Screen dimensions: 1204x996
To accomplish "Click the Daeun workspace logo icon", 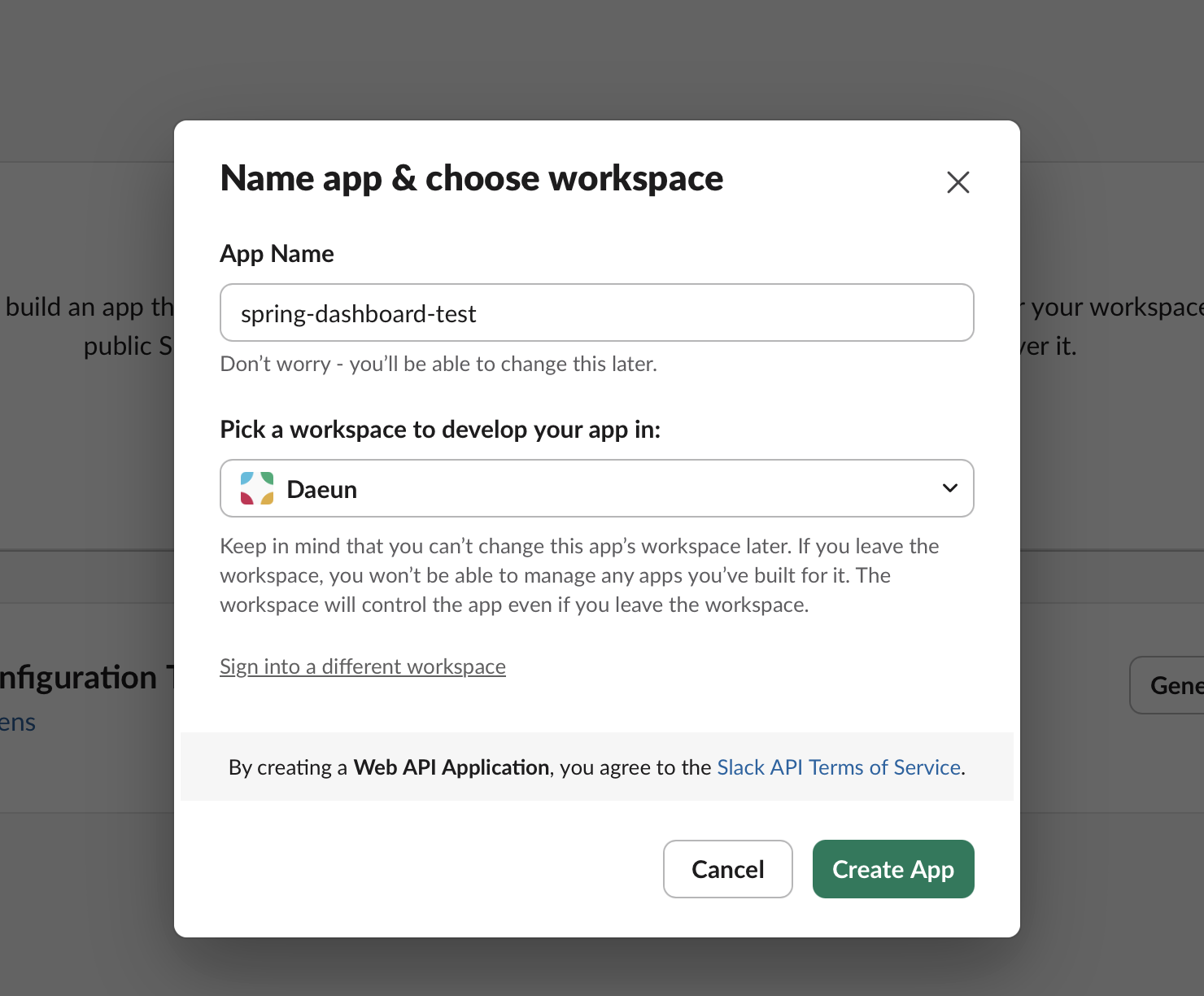I will 257,488.
